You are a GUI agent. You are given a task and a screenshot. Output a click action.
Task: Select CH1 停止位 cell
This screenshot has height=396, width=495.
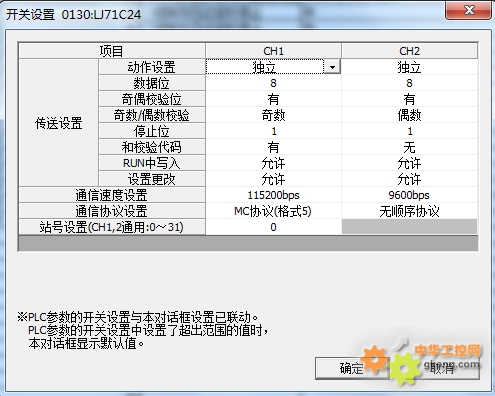[273, 131]
